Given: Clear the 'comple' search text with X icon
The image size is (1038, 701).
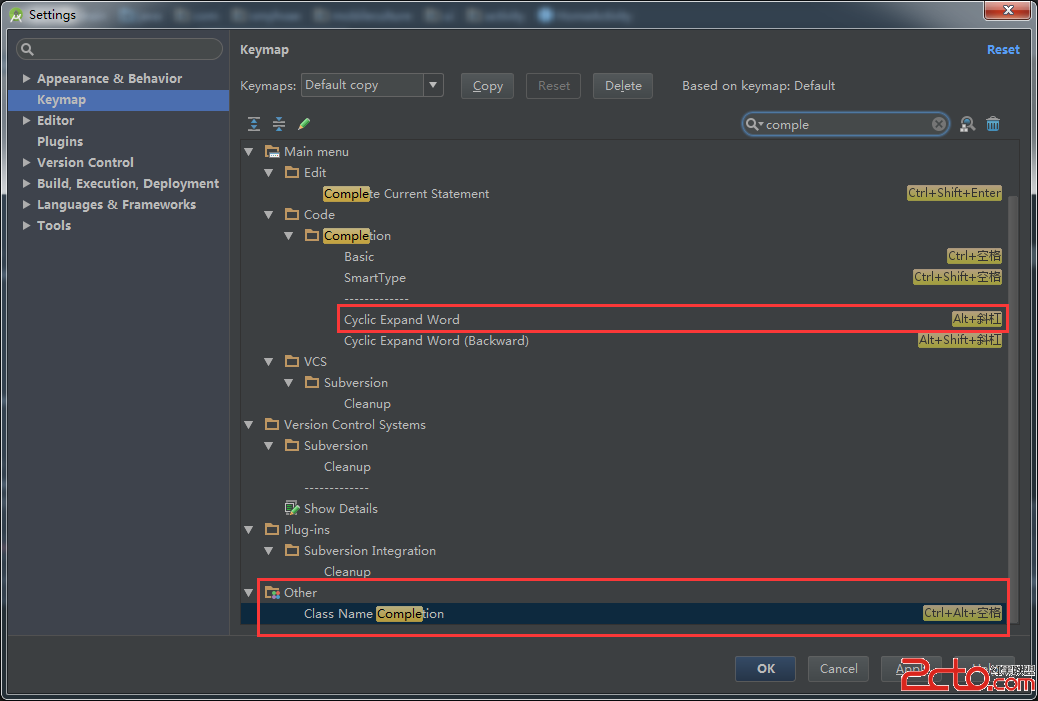Looking at the screenshot, I should 939,124.
